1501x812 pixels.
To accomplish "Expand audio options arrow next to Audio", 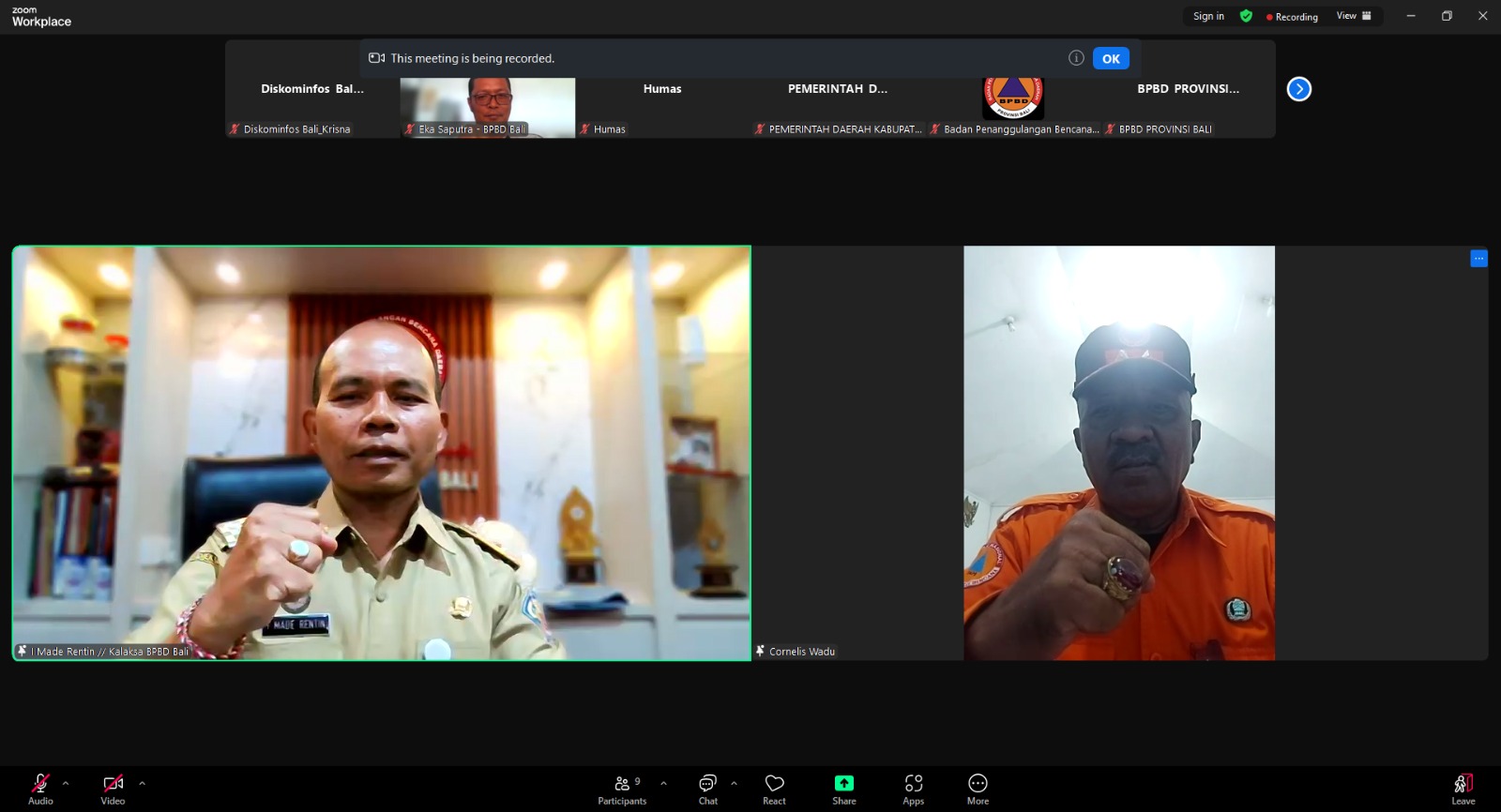I will click(x=66, y=783).
